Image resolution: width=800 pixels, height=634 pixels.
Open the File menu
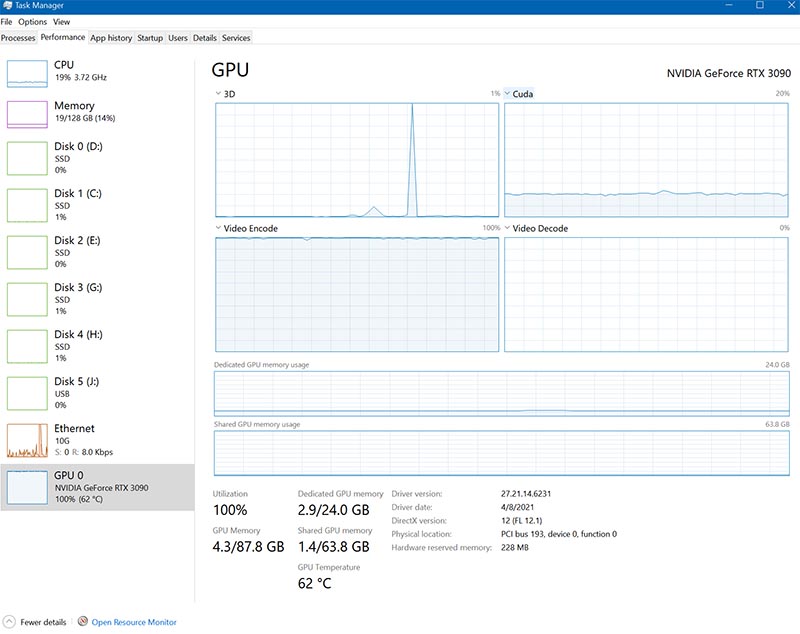(x=6, y=21)
